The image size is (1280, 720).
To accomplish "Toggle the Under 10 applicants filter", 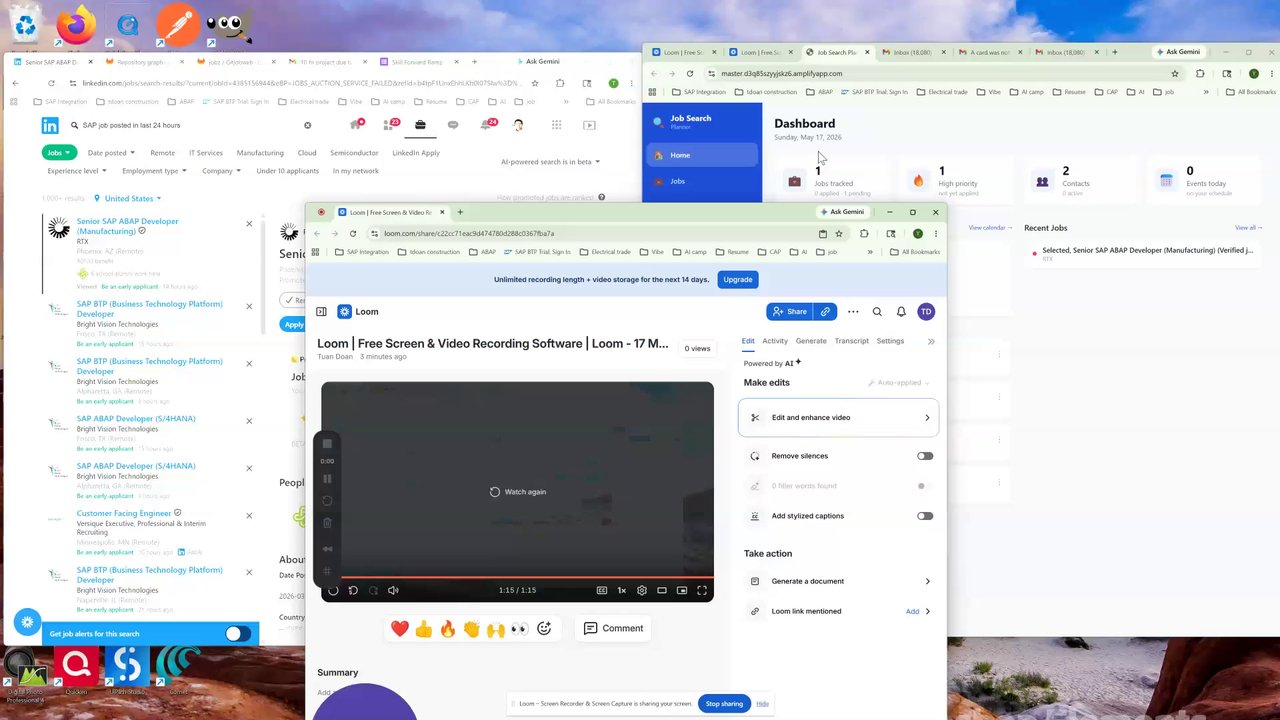I will [x=287, y=171].
